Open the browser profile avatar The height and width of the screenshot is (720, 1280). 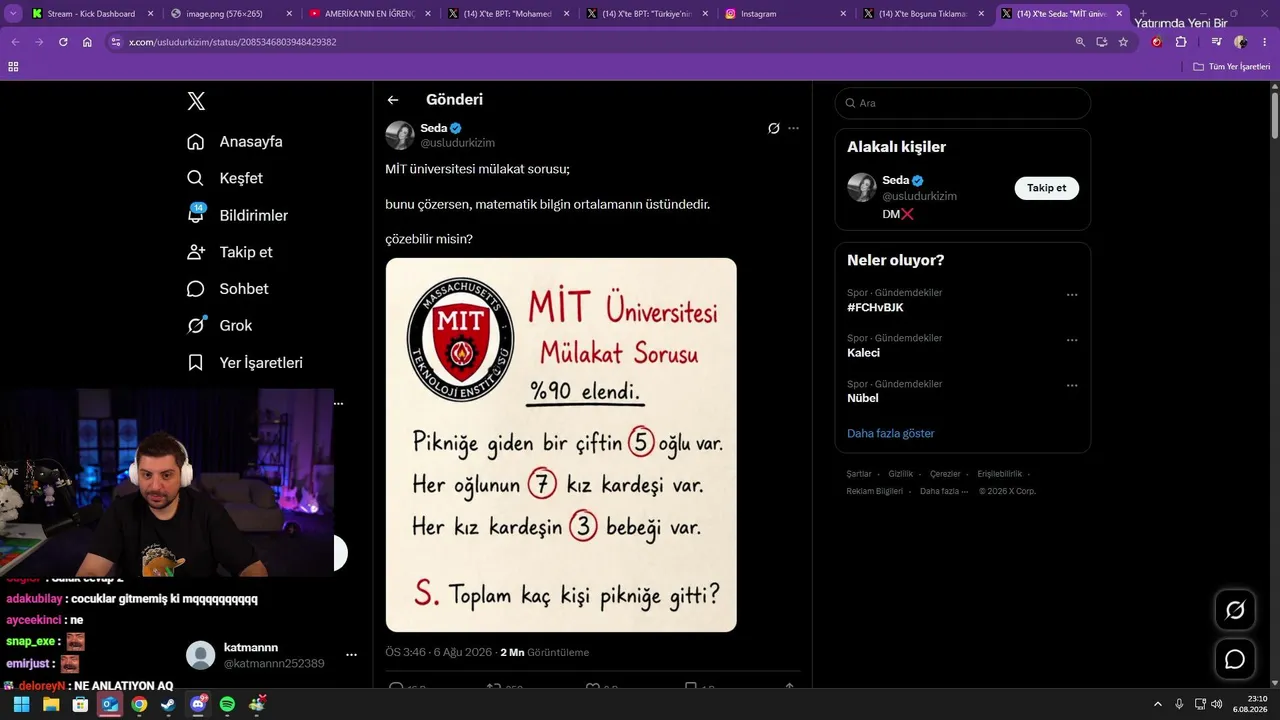click(x=1241, y=42)
